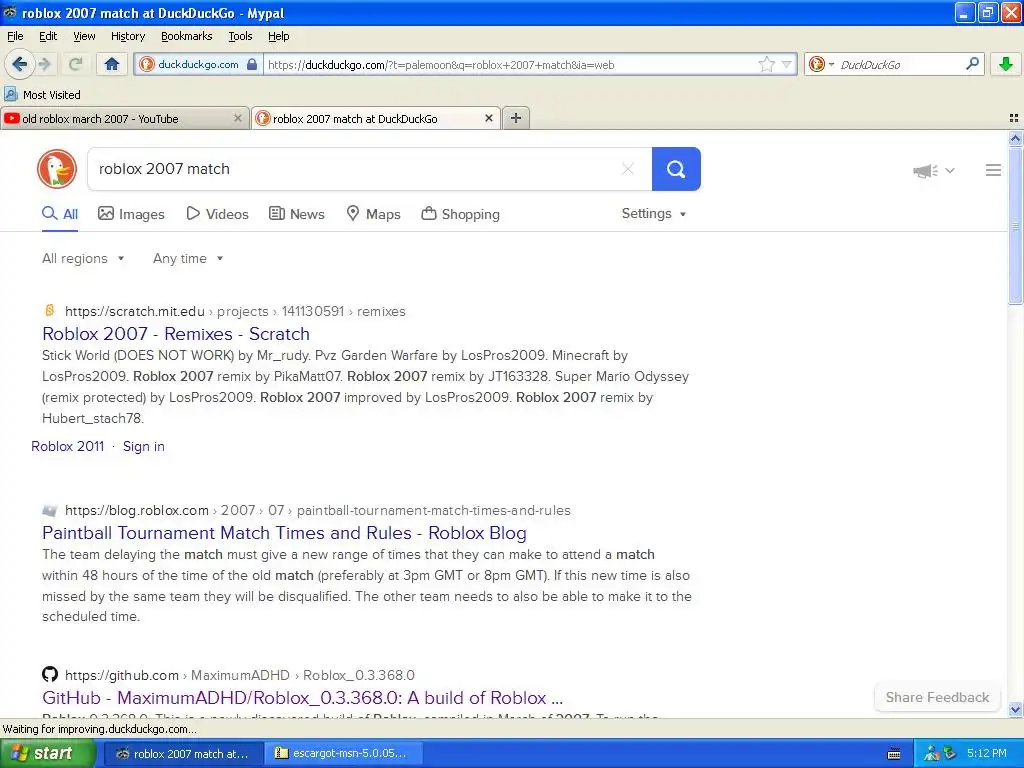Click the blog.roblox.com URL breadcrumb

(x=318, y=511)
